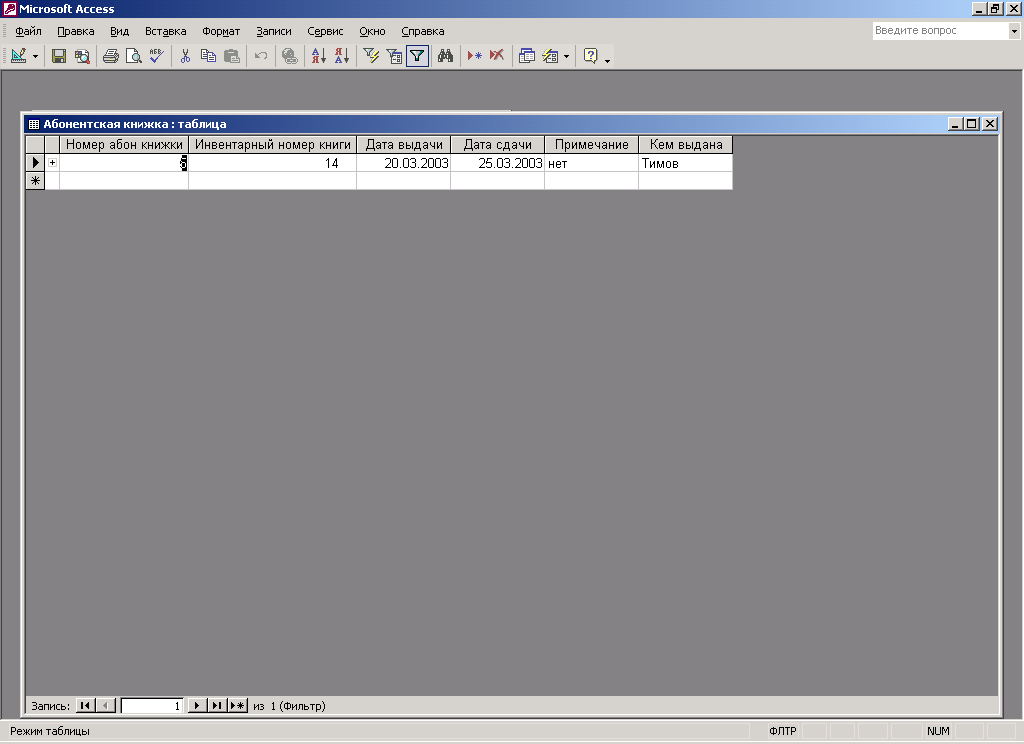Cut selection with scissors icon
The height and width of the screenshot is (744, 1024).
tap(185, 56)
